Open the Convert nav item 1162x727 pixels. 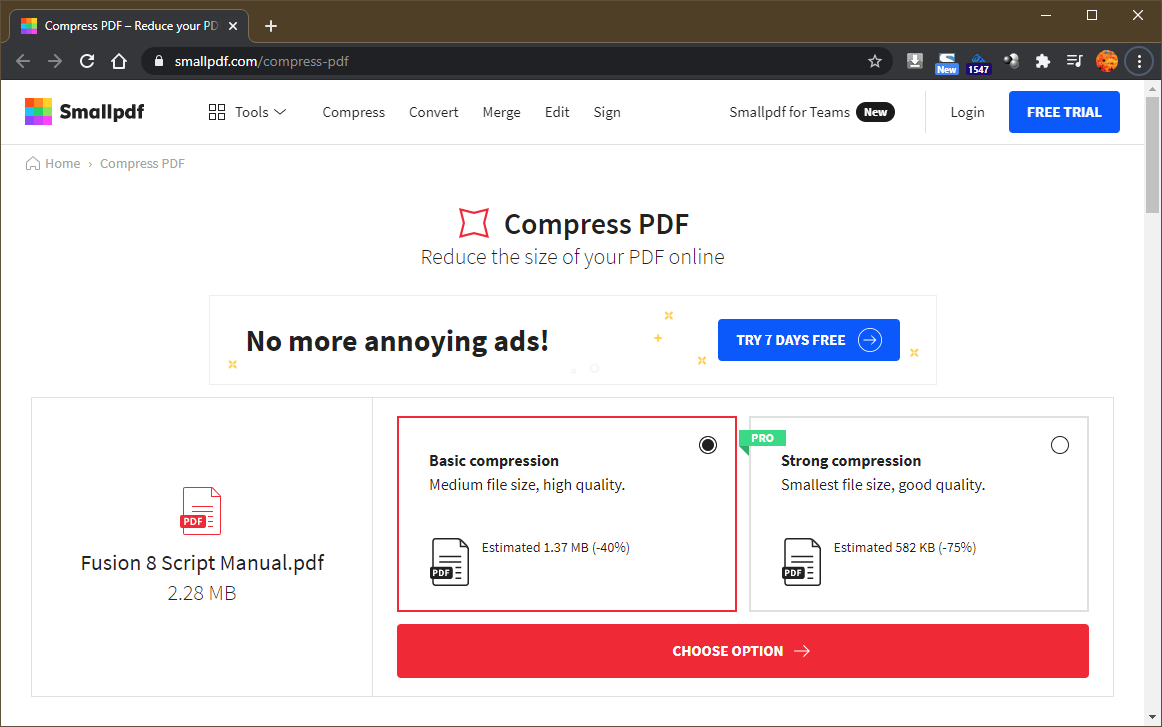pyautogui.click(x=434, y=112)
